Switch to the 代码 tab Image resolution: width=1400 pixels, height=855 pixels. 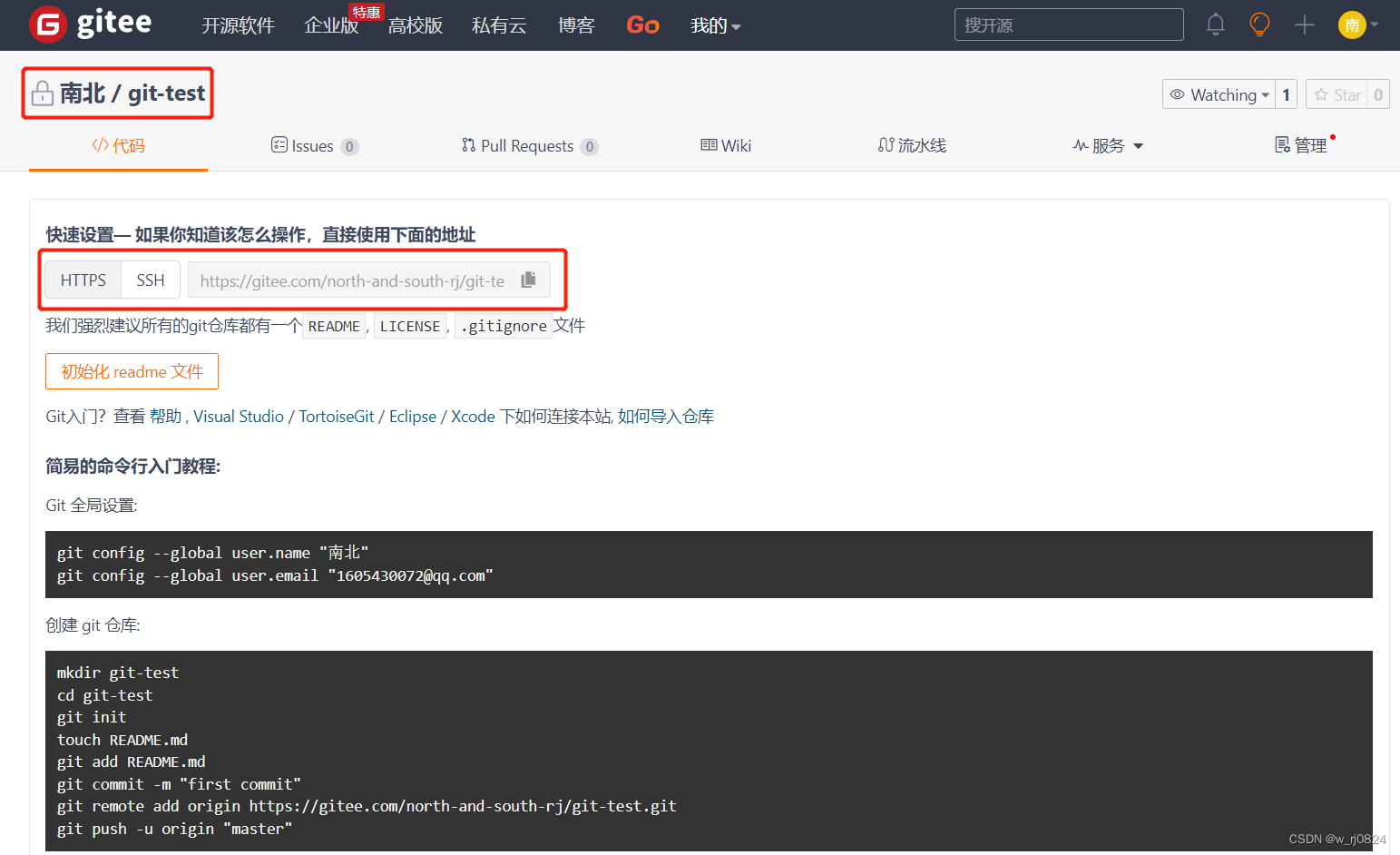pos(118,146)
